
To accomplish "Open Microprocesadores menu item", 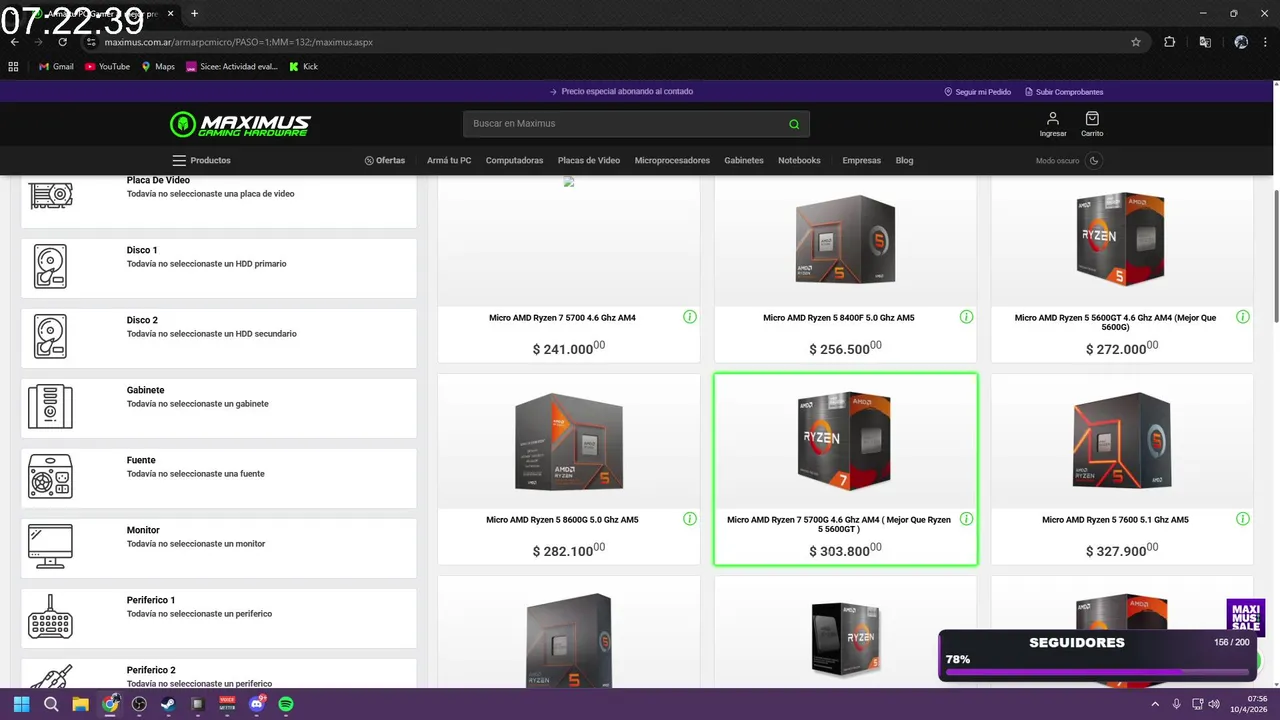I will [x=672, y=160].
